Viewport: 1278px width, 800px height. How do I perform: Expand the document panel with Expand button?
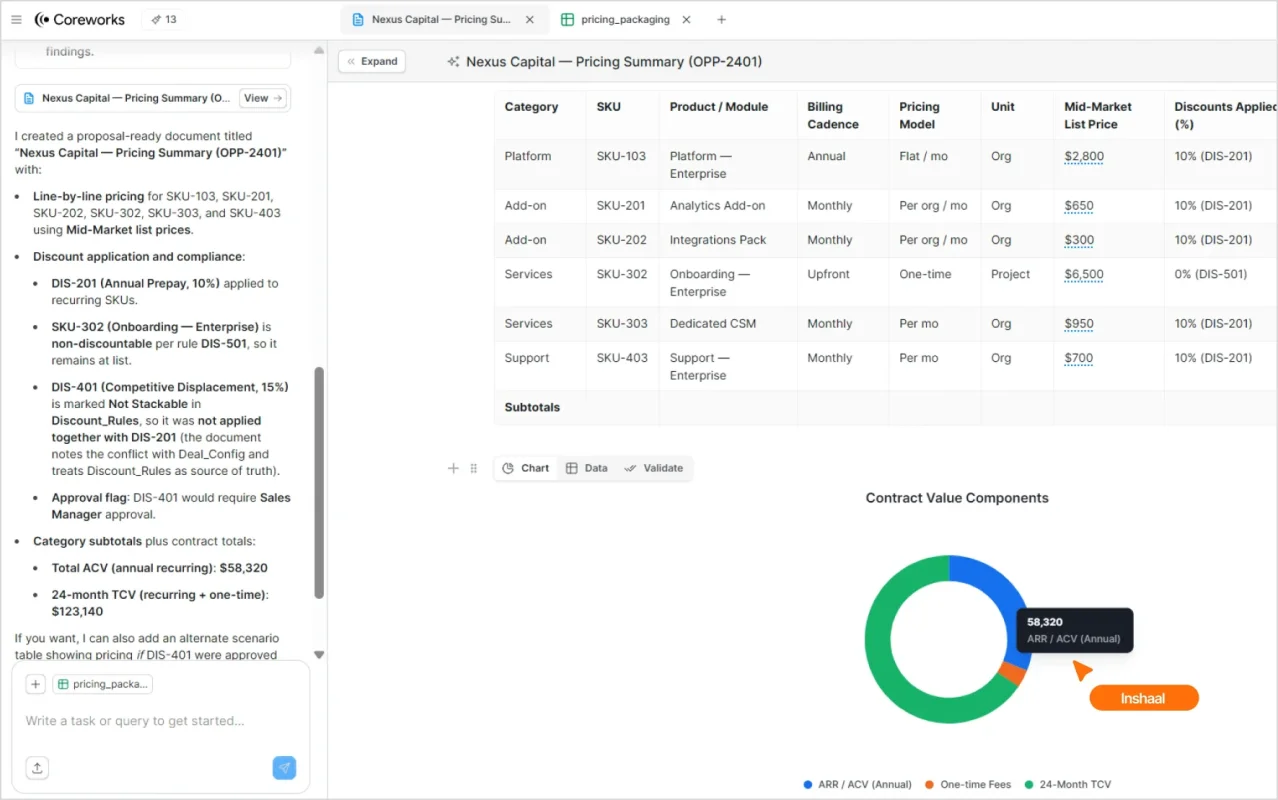(372, 61)
